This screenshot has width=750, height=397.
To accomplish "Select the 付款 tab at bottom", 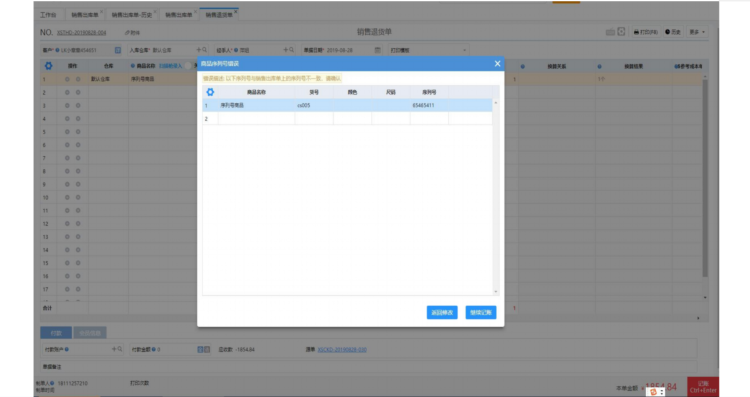I will (56, 333).
